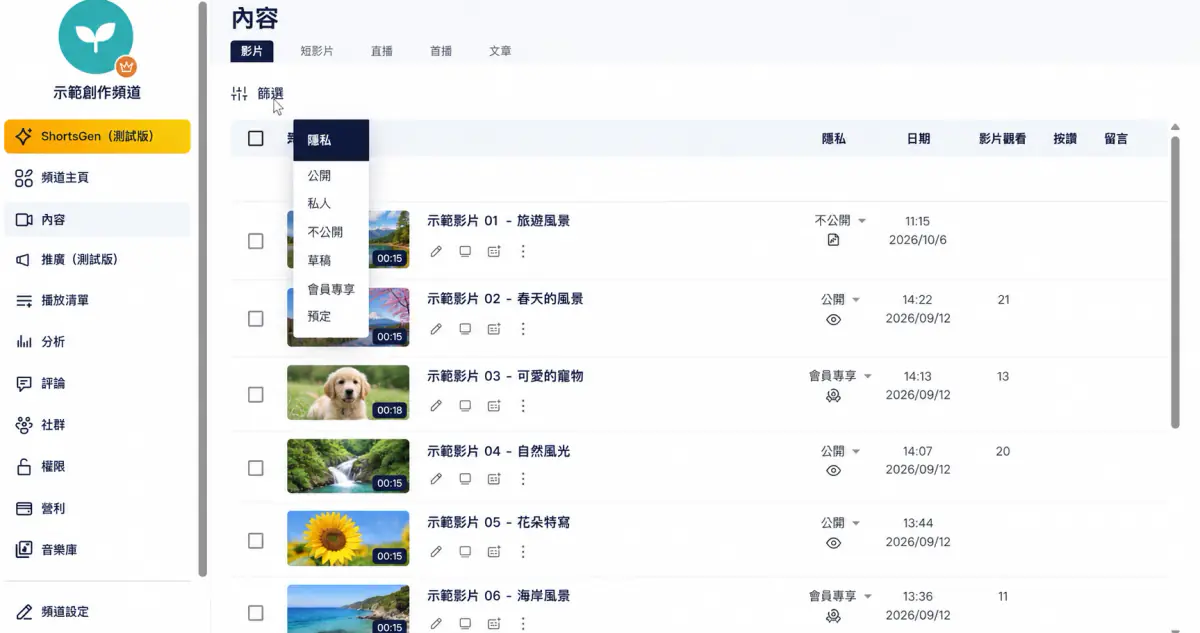Open more options for 示範影片 04
The image size is (1200, 633).
pyautogui.click(x=523, y=480)
